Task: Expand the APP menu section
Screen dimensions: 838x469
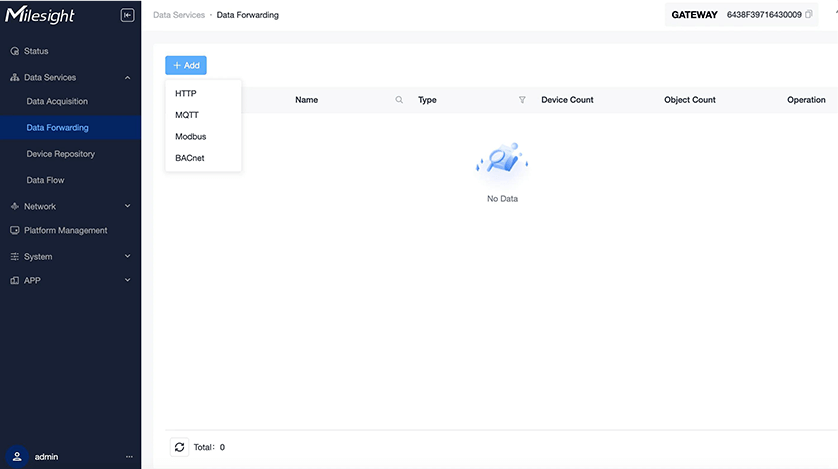Action: [127, 280]
